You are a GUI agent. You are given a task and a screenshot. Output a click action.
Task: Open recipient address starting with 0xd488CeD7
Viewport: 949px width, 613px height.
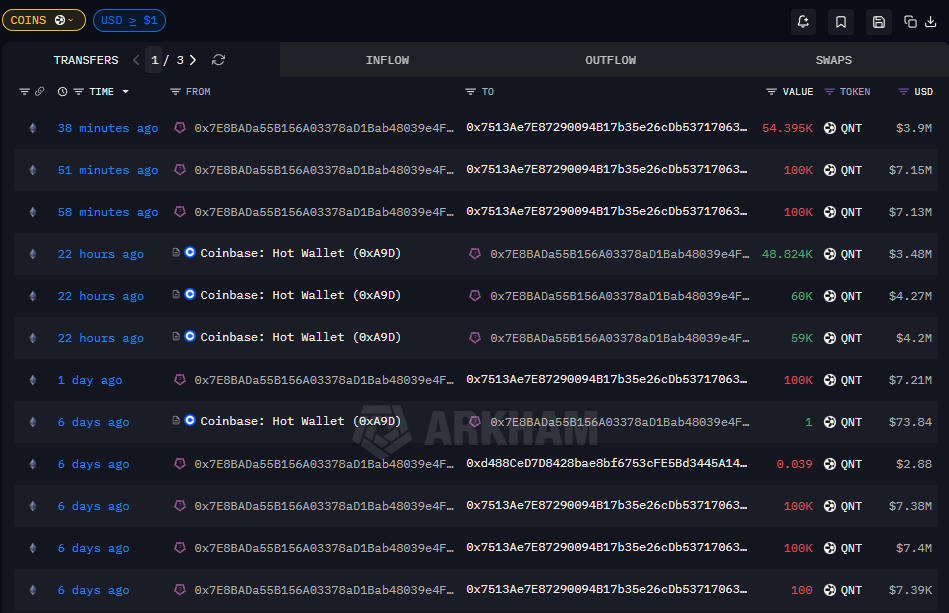(606, 464)
